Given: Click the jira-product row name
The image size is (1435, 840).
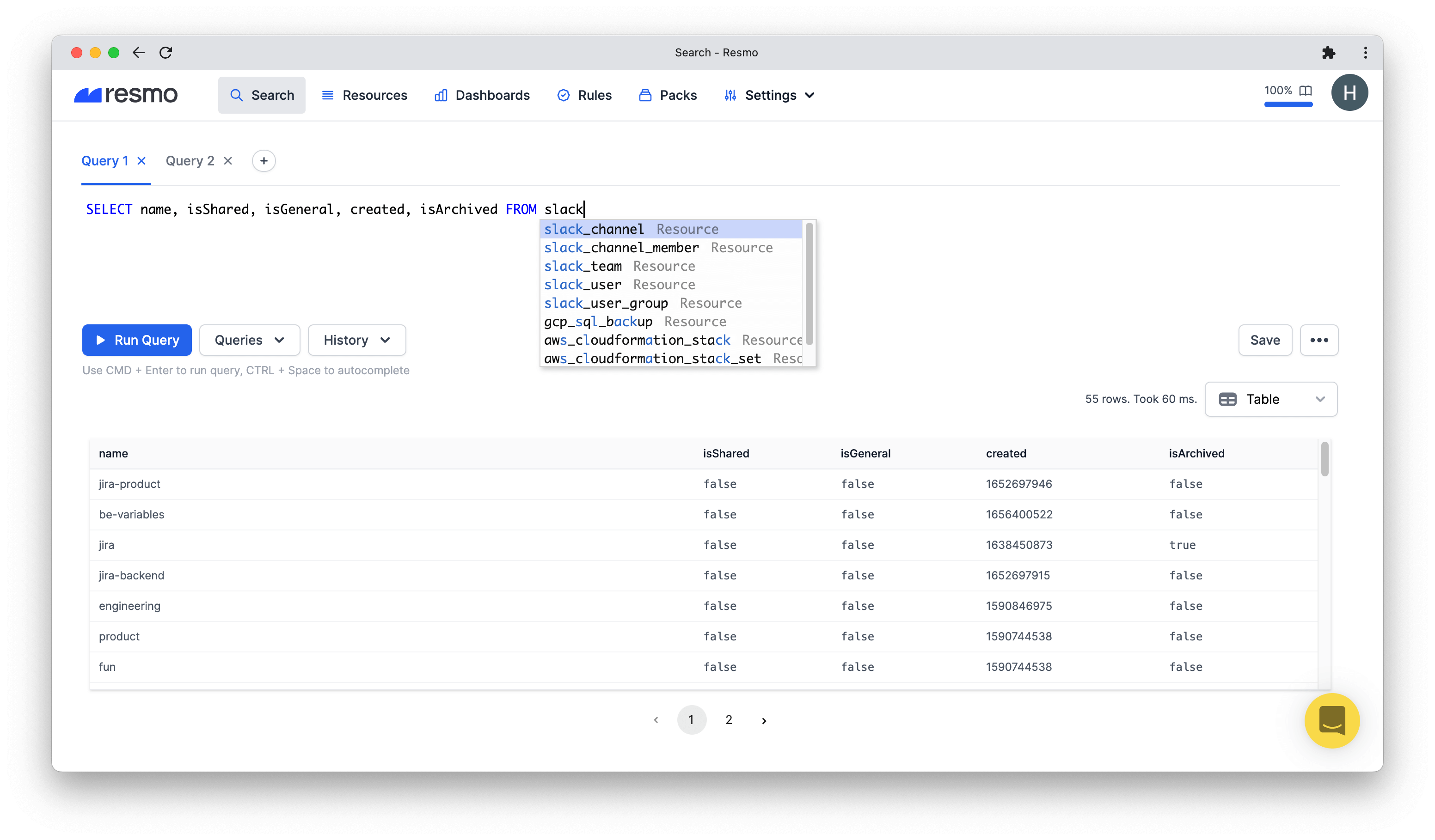Looking at the screenshot, I should (129, 484).
